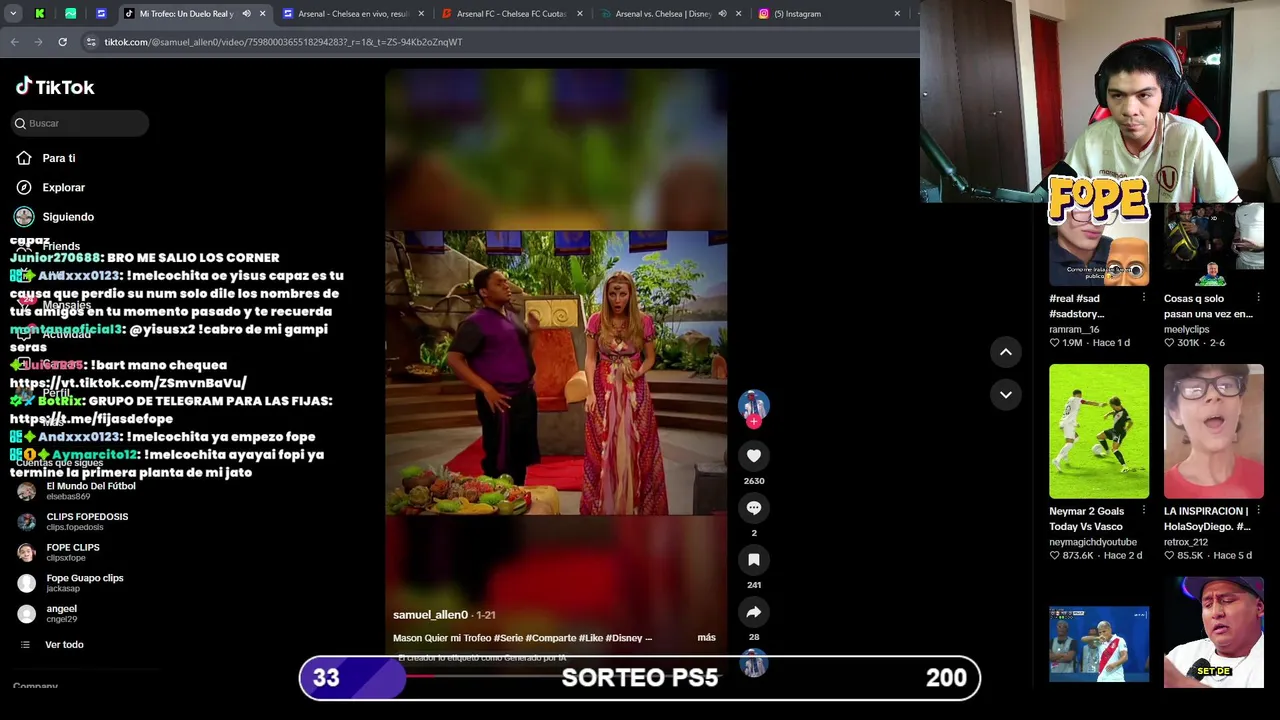This screenshot has height=720, width=1280.
Task: Click the #Disney hashtag in the caption
Action: (623, 638)
